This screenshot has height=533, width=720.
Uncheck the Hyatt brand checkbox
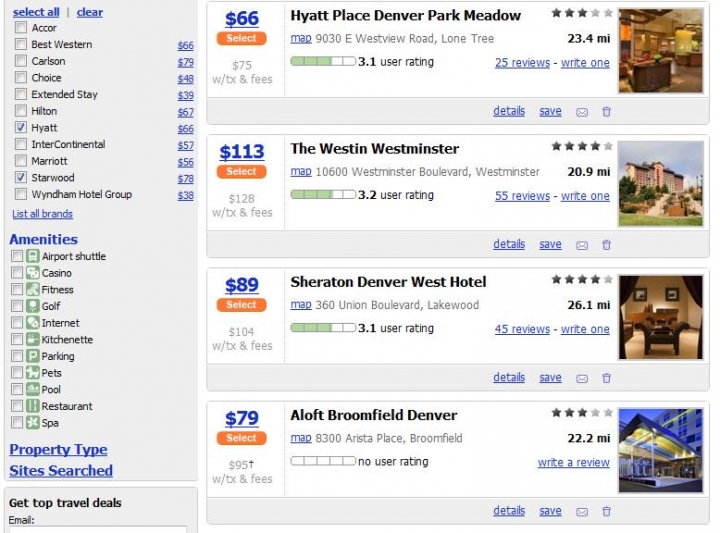point(21,127)
